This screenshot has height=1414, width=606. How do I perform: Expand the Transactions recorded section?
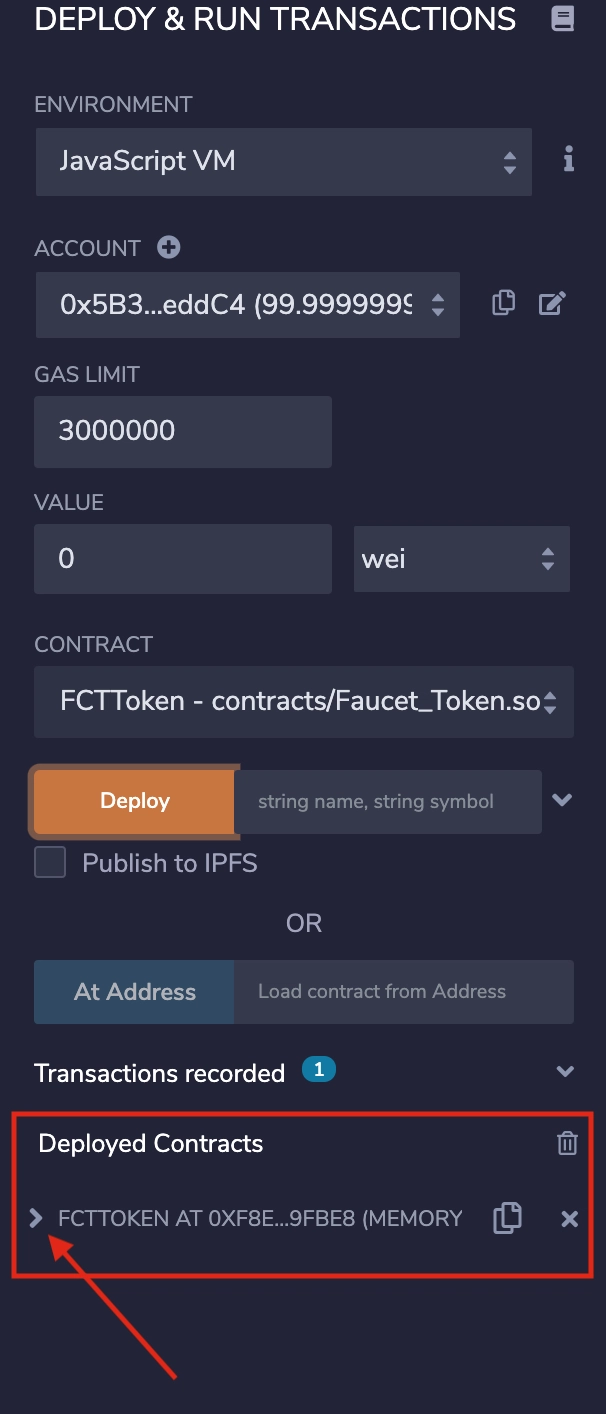(x=565, y=1072)
